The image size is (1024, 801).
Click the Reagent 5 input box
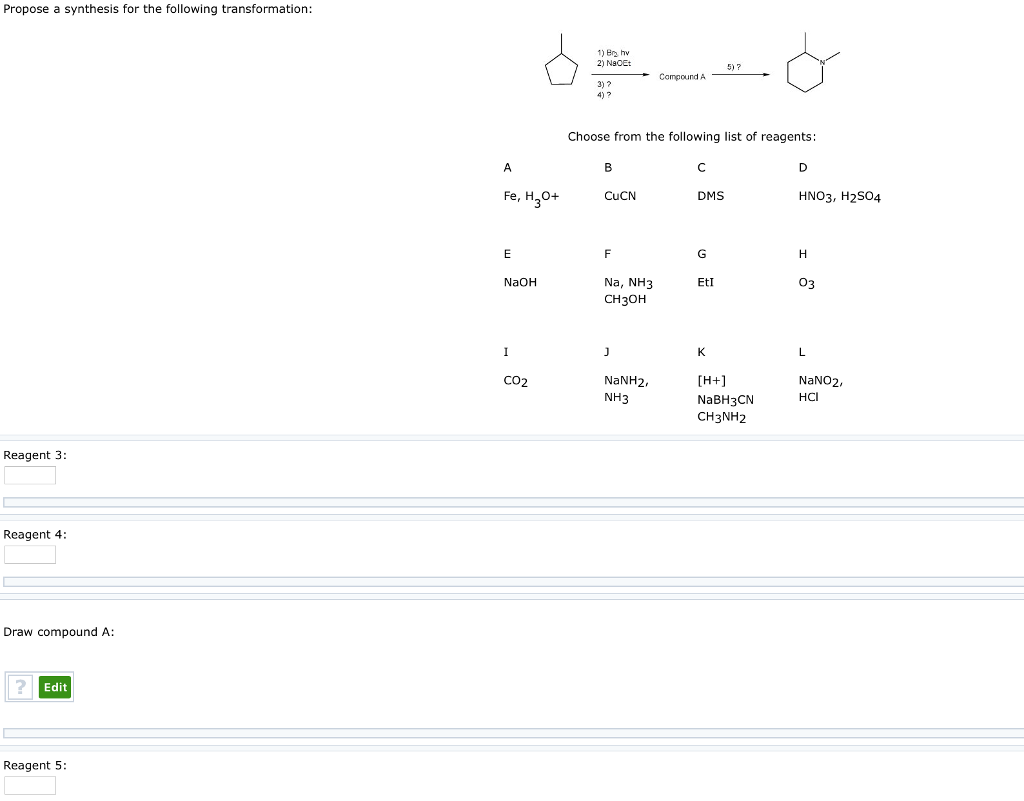pyautogui.click(x=29, y=785)
